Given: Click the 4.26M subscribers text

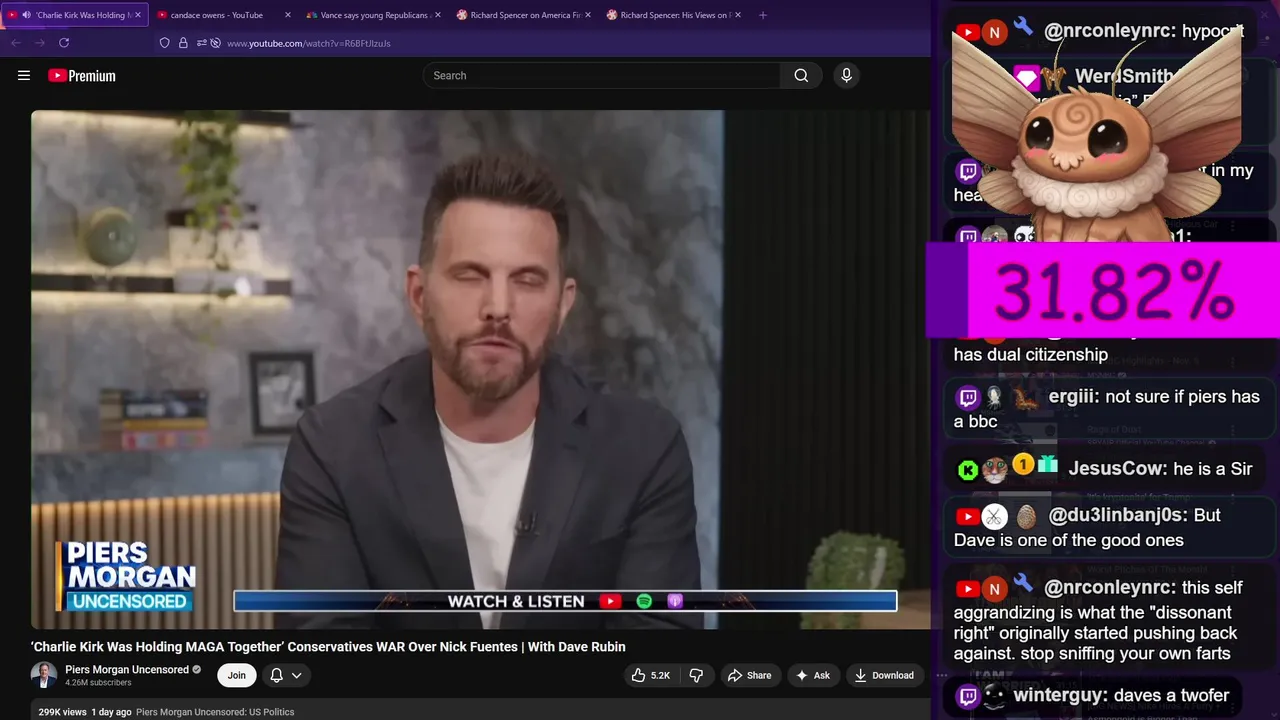Looking at the screenshot, I should click(x=98, y=683).
